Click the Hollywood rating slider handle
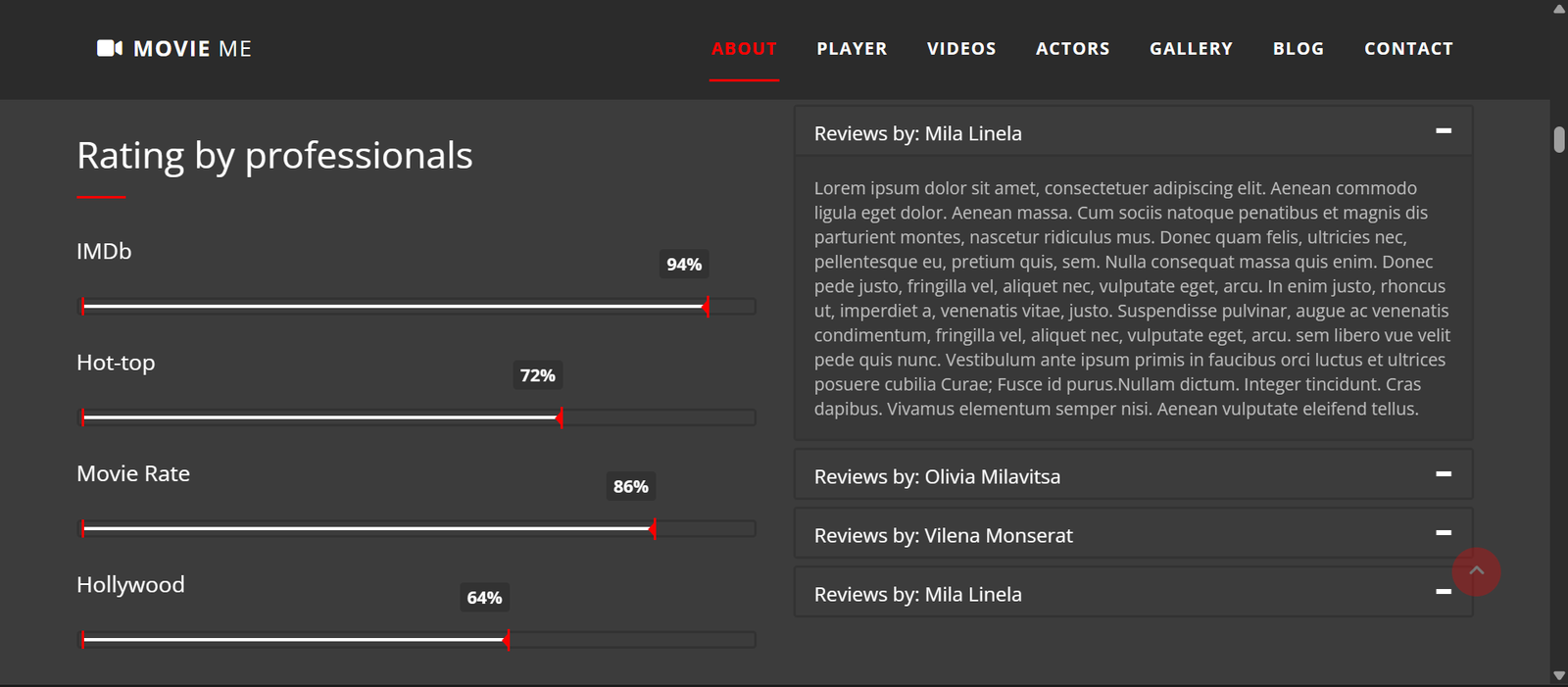 [507, 640]
